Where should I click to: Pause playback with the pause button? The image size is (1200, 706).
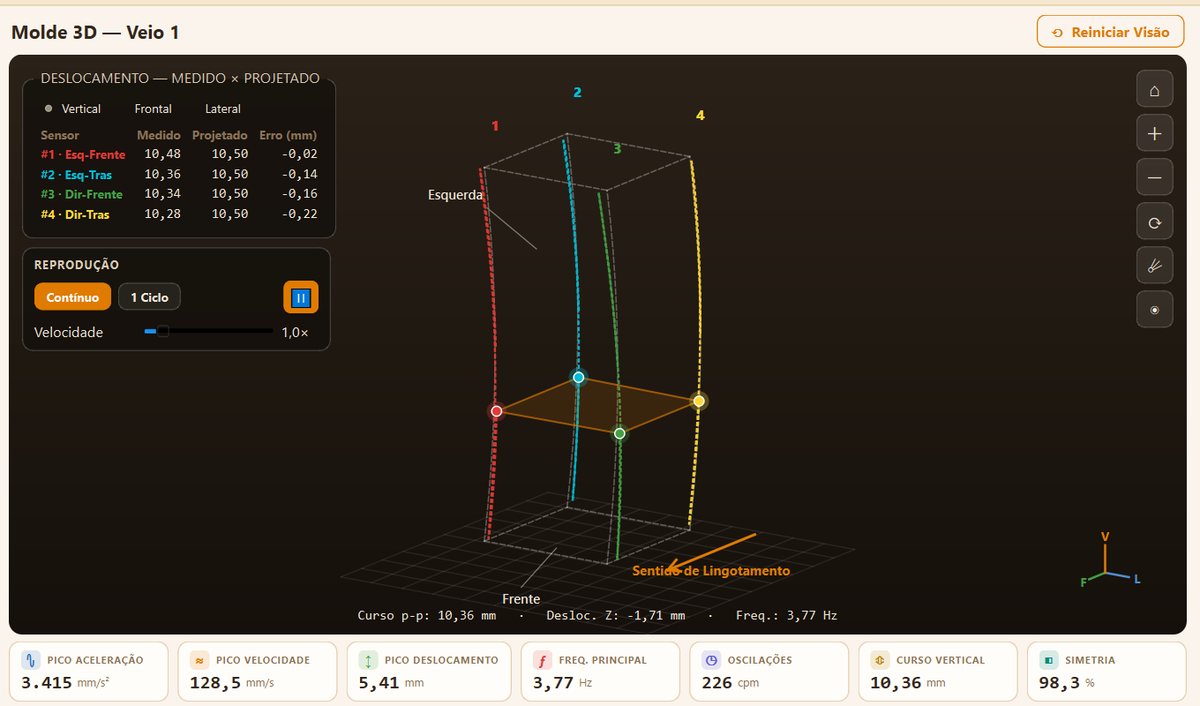[301, 297]
